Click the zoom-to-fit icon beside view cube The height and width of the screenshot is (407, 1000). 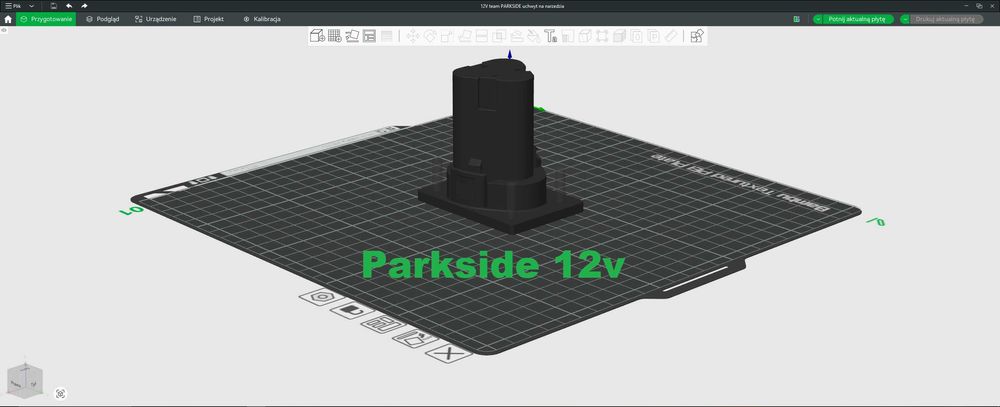(61, 394)
